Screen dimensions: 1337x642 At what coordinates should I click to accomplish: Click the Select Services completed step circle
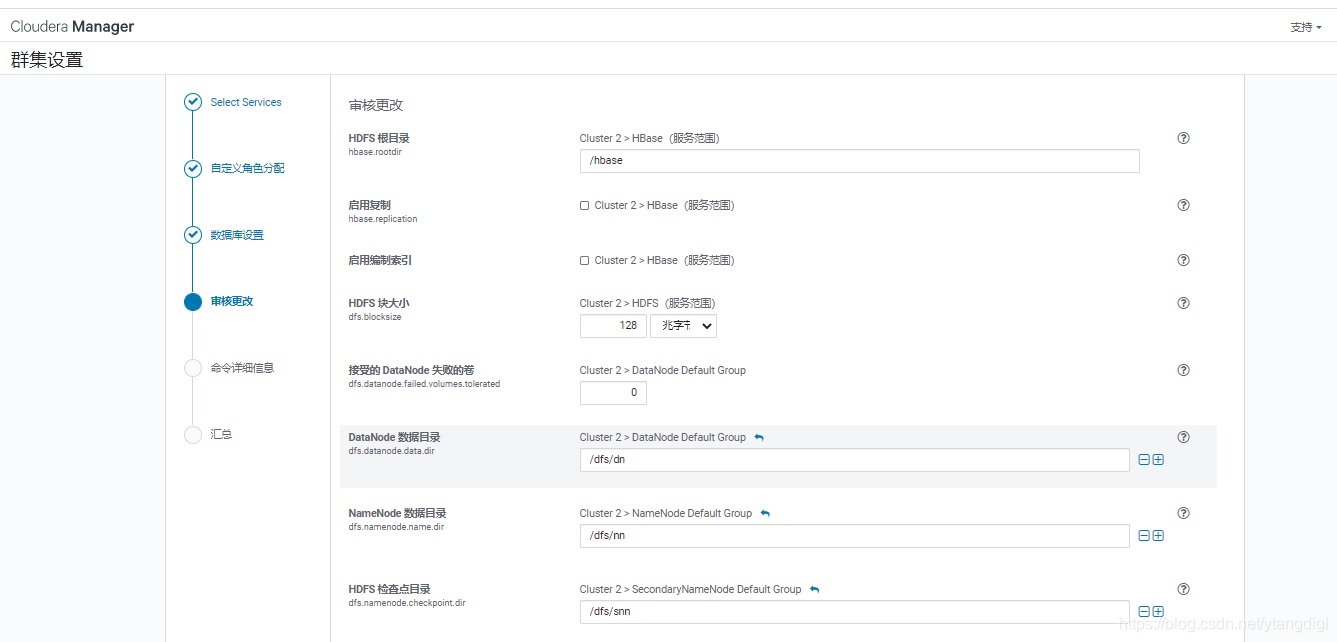[x=193, y=102]
